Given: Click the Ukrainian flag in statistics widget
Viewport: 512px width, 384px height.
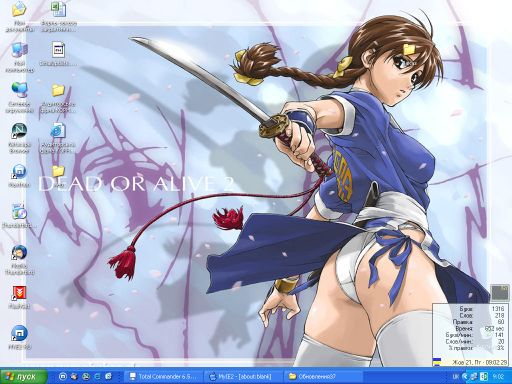Looking at the screenshot, I should tap(437, 362).
